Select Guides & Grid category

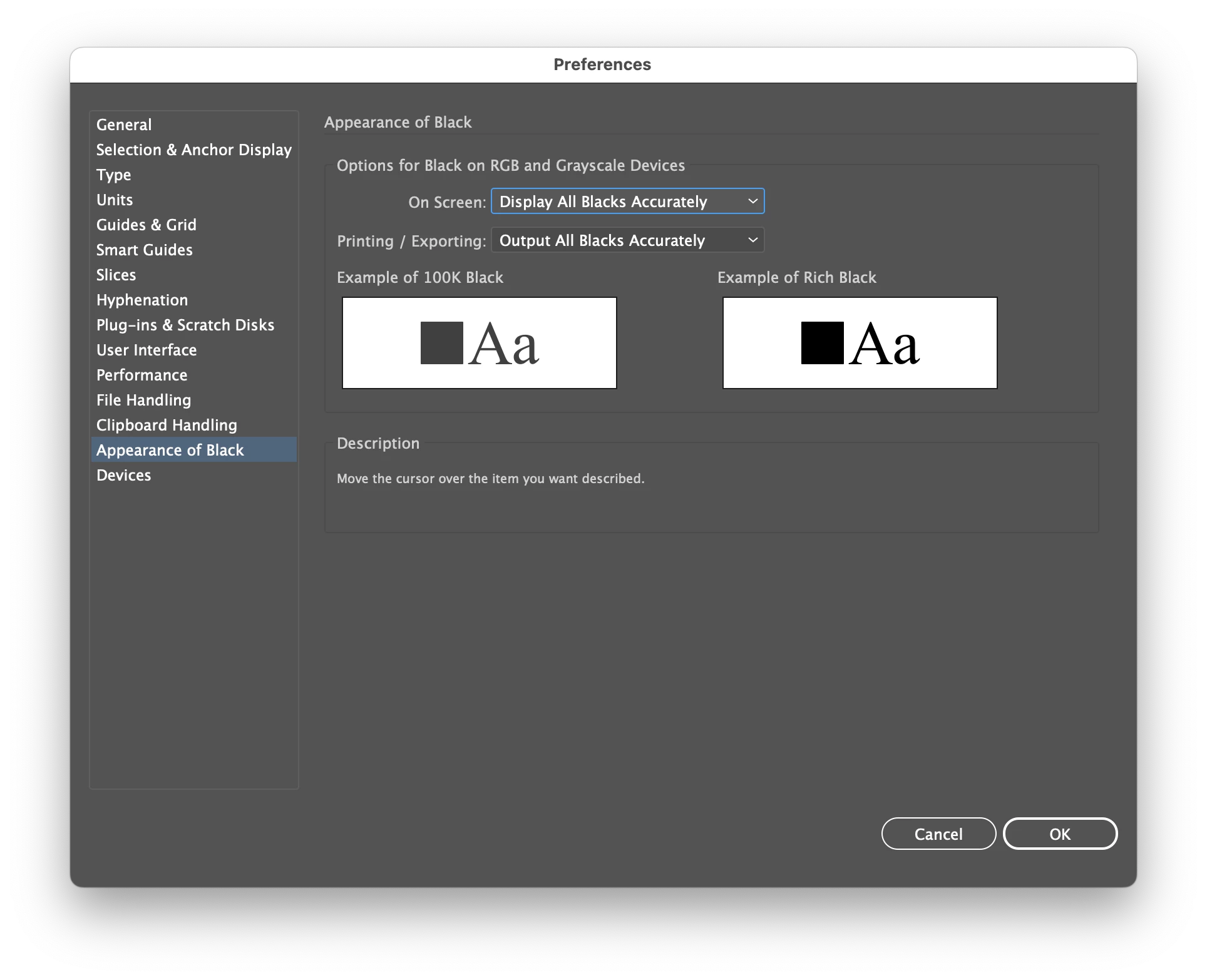coord(146,225)
